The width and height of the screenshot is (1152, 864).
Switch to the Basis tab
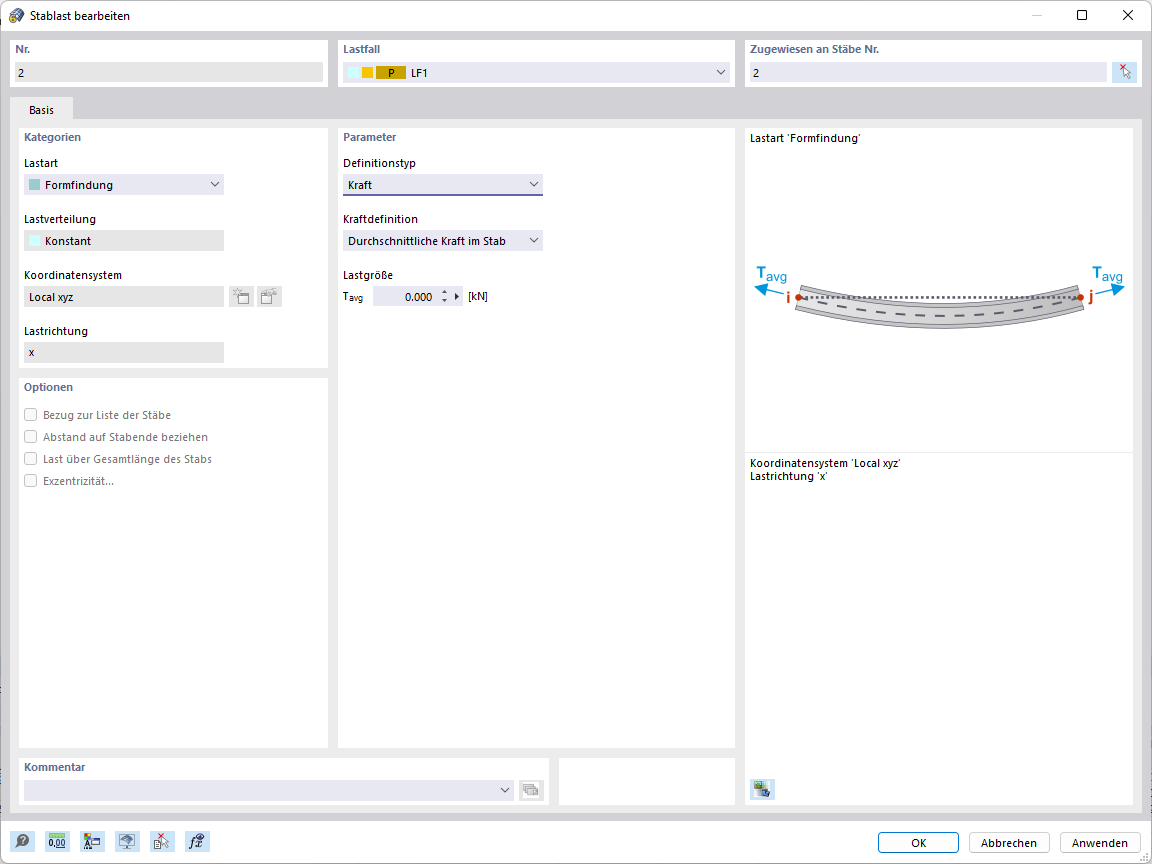click(41, 109)
